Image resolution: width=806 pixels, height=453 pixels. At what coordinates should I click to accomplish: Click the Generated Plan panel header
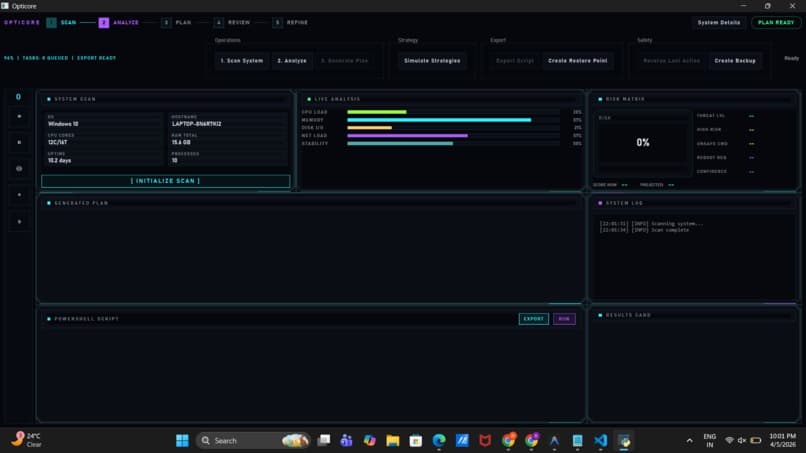[x=311, y=203]
